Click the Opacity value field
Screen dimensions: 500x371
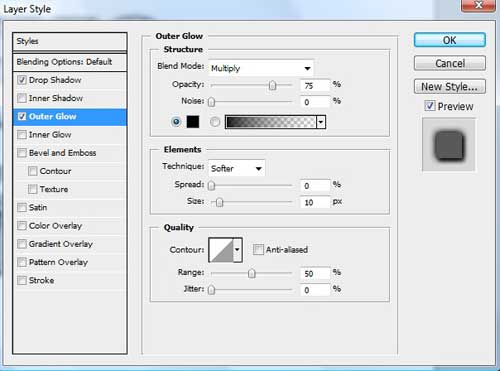[x=315, y=85]
